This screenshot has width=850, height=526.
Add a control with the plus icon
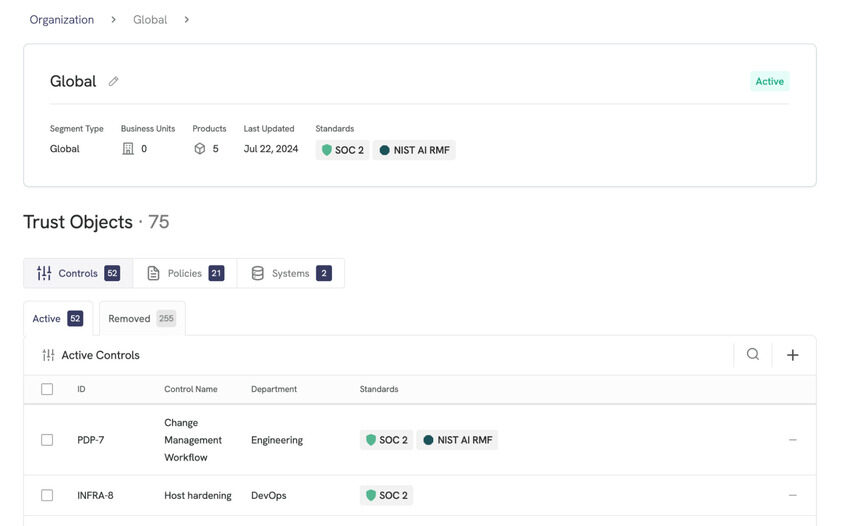click(792, 355)
